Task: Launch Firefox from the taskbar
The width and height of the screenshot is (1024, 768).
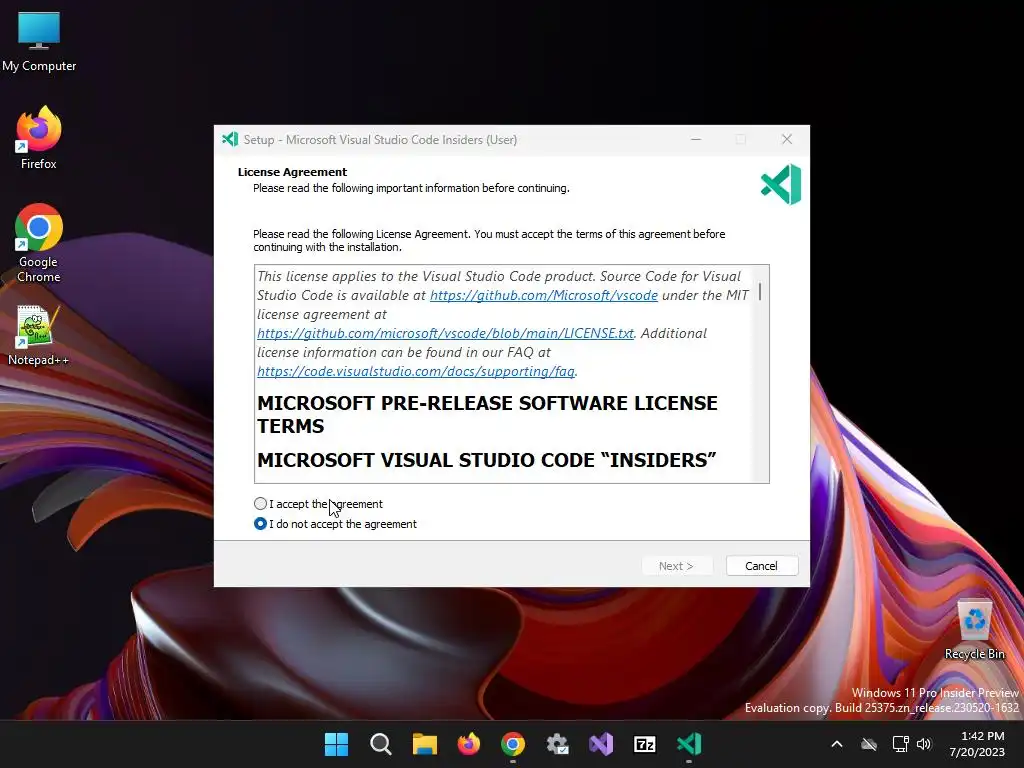Action: (468, 744)
